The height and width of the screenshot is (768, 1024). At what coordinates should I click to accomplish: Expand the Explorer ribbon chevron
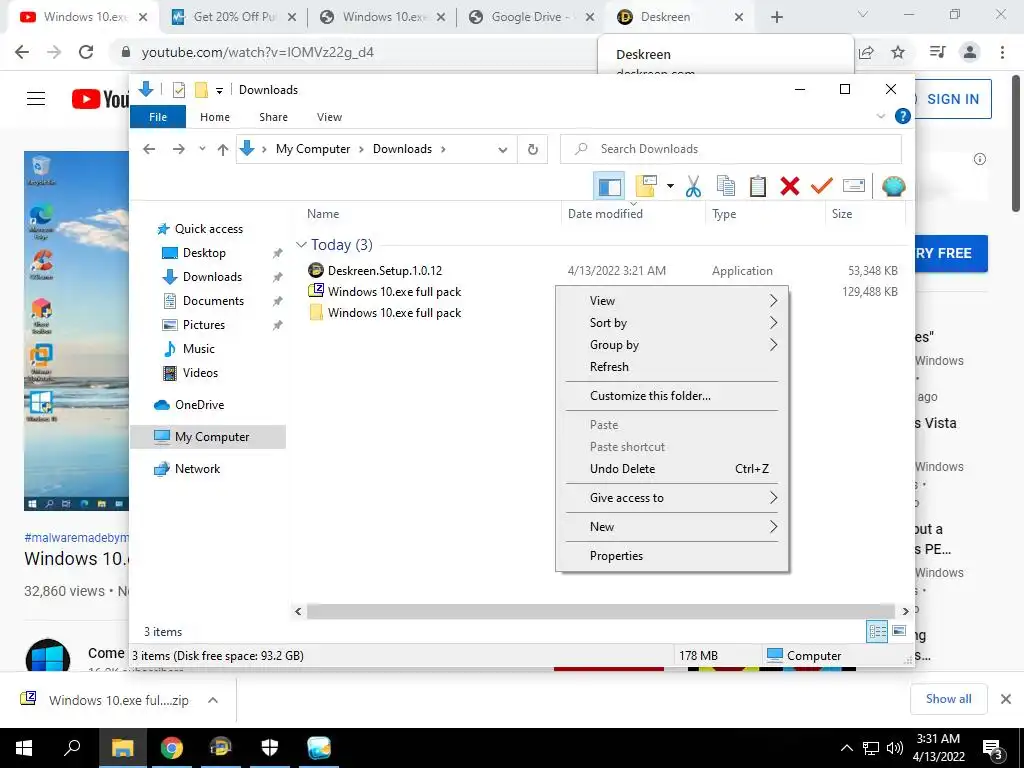point(880,116)
